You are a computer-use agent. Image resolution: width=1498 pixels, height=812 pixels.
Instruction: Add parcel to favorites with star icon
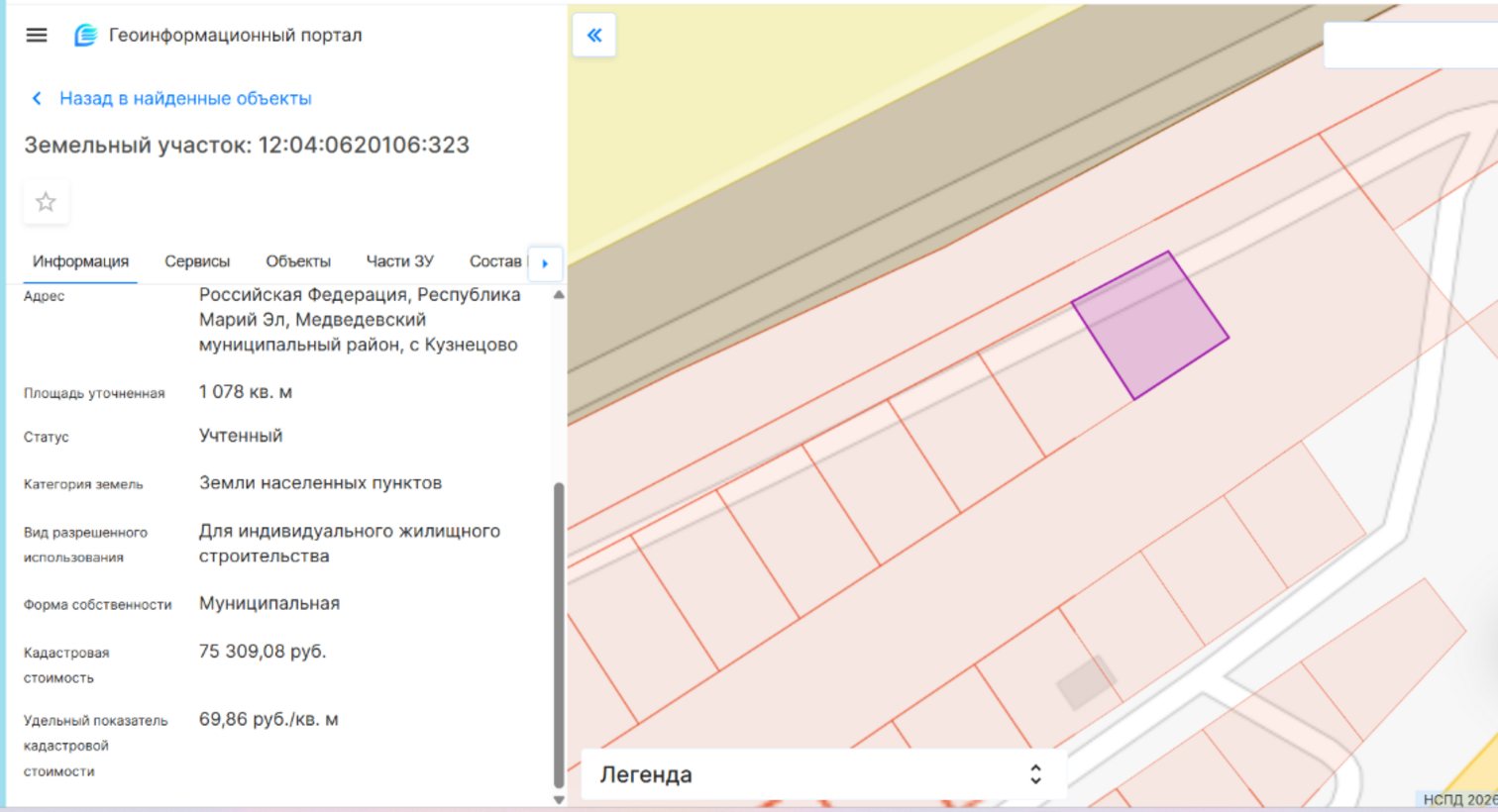coord(46,202)
